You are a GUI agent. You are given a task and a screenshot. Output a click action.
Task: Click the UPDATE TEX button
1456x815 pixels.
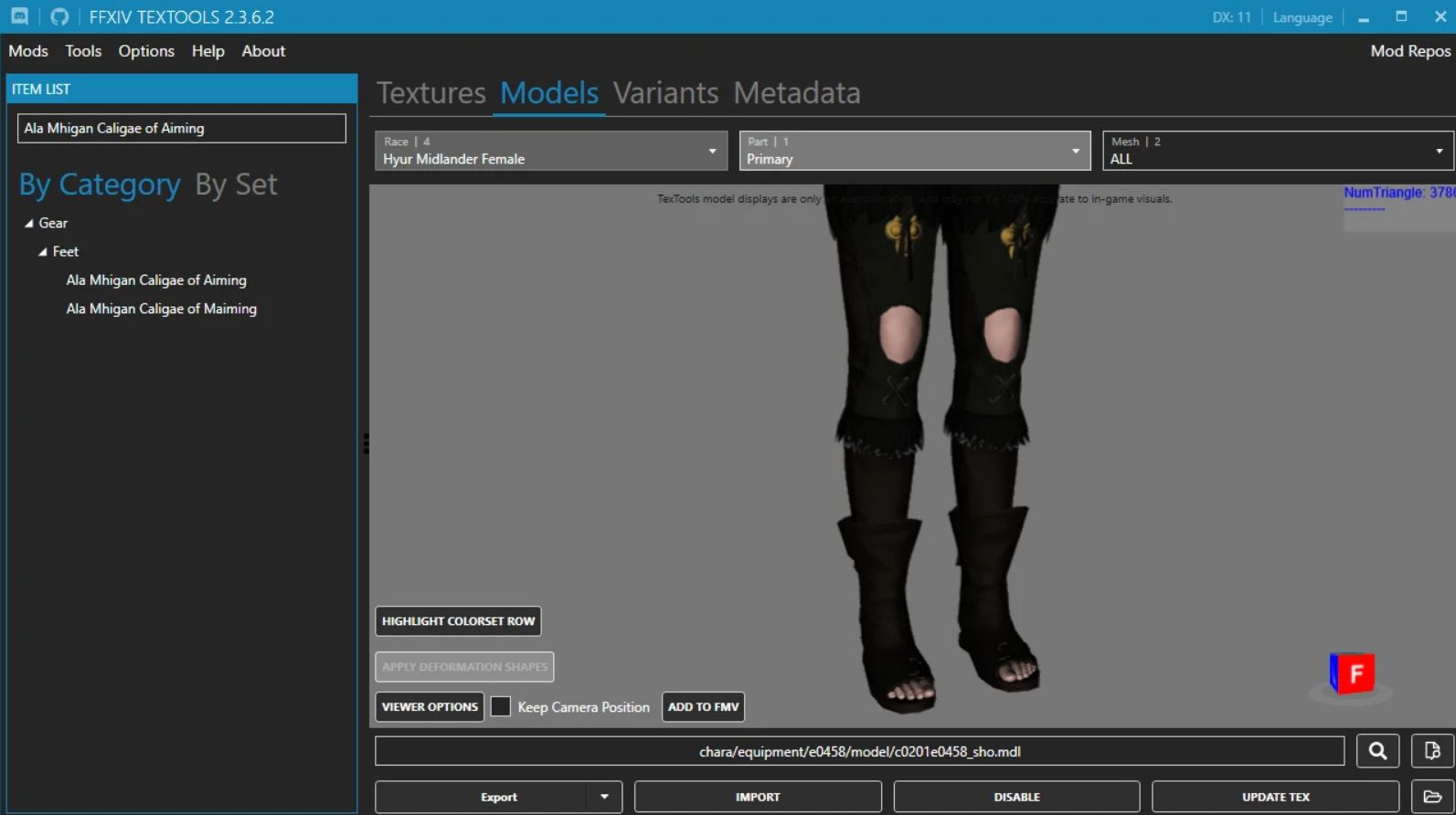click(x=1276, y=797)
